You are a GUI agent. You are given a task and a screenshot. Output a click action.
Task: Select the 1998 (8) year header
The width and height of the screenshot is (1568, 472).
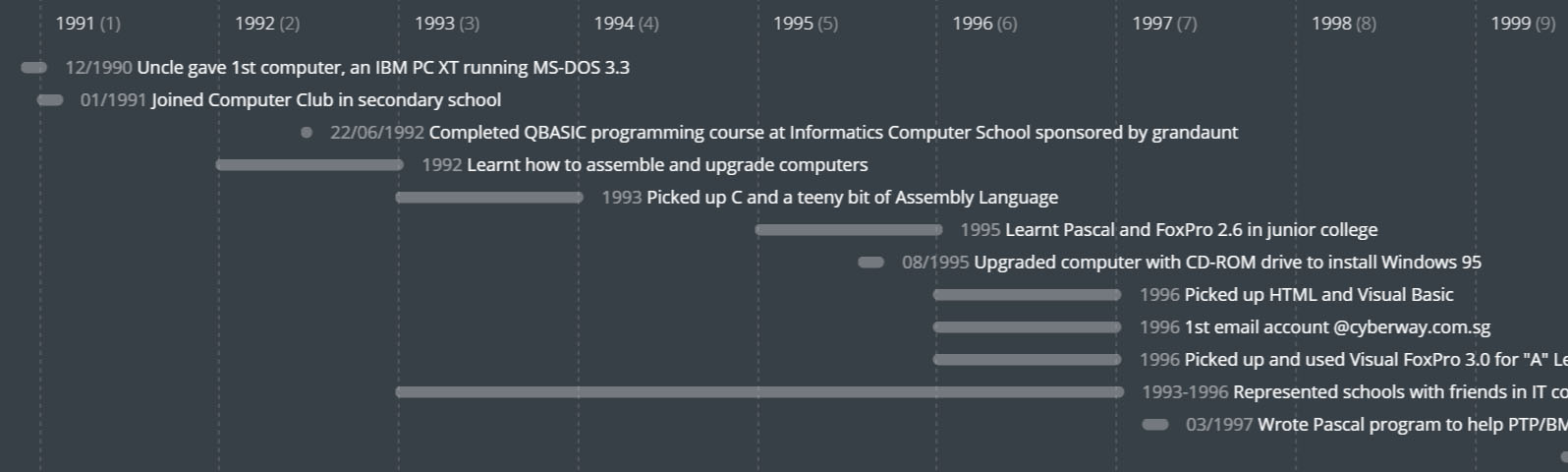tap(1343, 24)
